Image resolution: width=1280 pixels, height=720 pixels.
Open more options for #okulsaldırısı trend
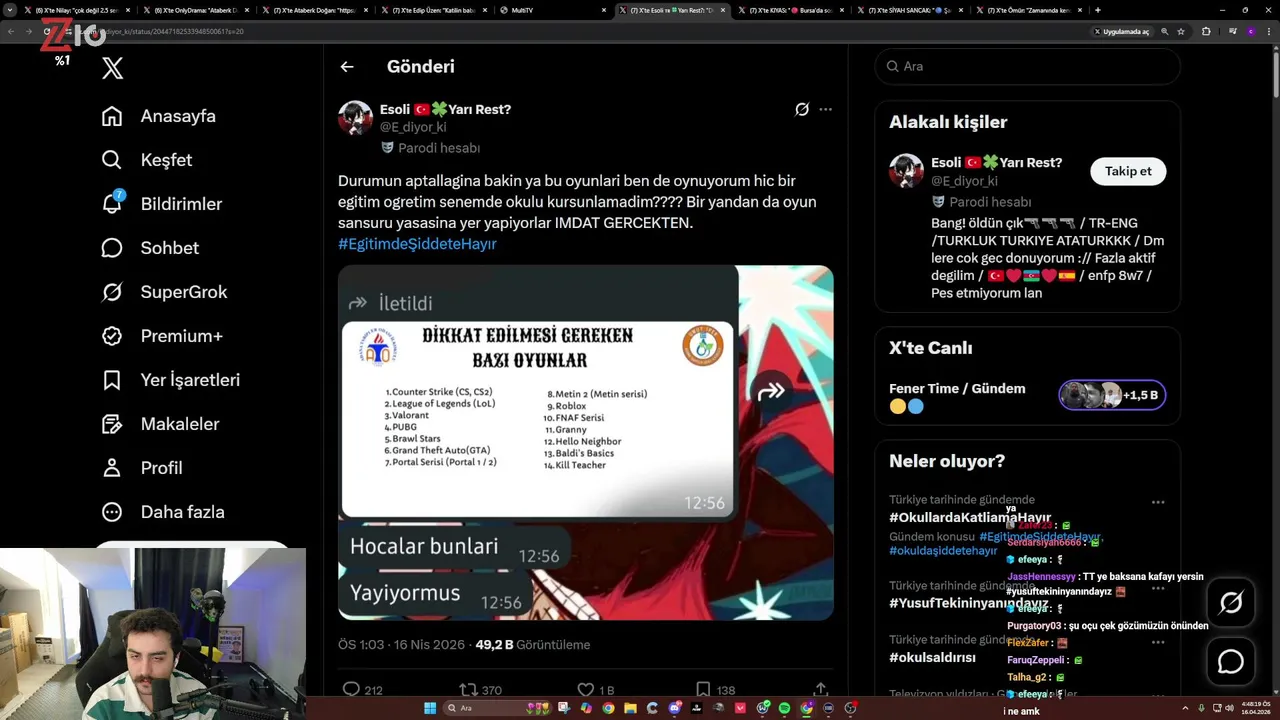[1158, 641]
